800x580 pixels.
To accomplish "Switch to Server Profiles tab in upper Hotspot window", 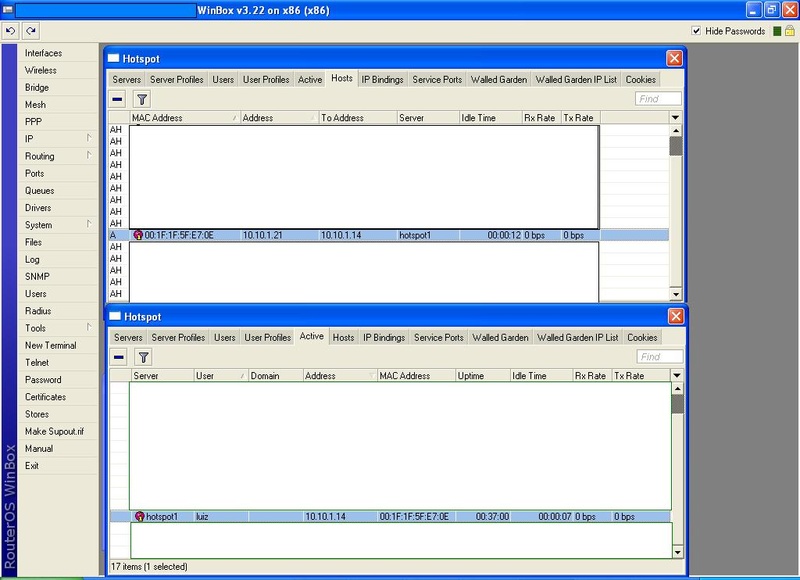I will (177, 80).
